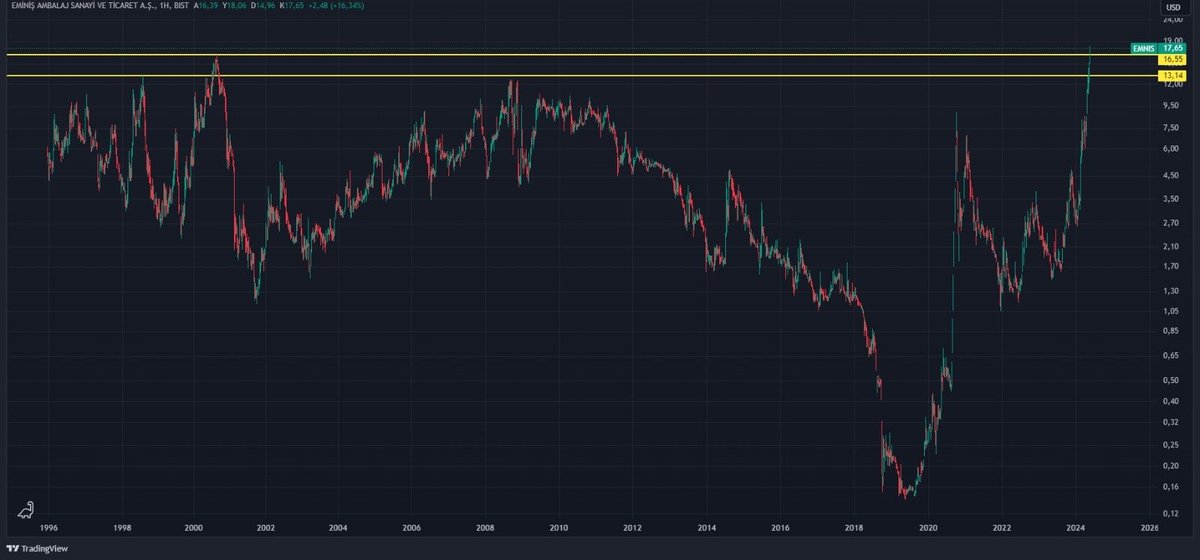Click the 2024 label on time axis
The width and height of the screenshot is (1200, 560).
point(1076,526)
